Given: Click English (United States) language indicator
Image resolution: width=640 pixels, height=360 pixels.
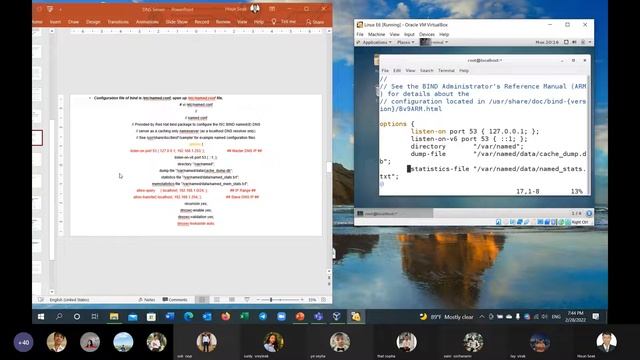Looking at the screenshot, I should [69, 300].
